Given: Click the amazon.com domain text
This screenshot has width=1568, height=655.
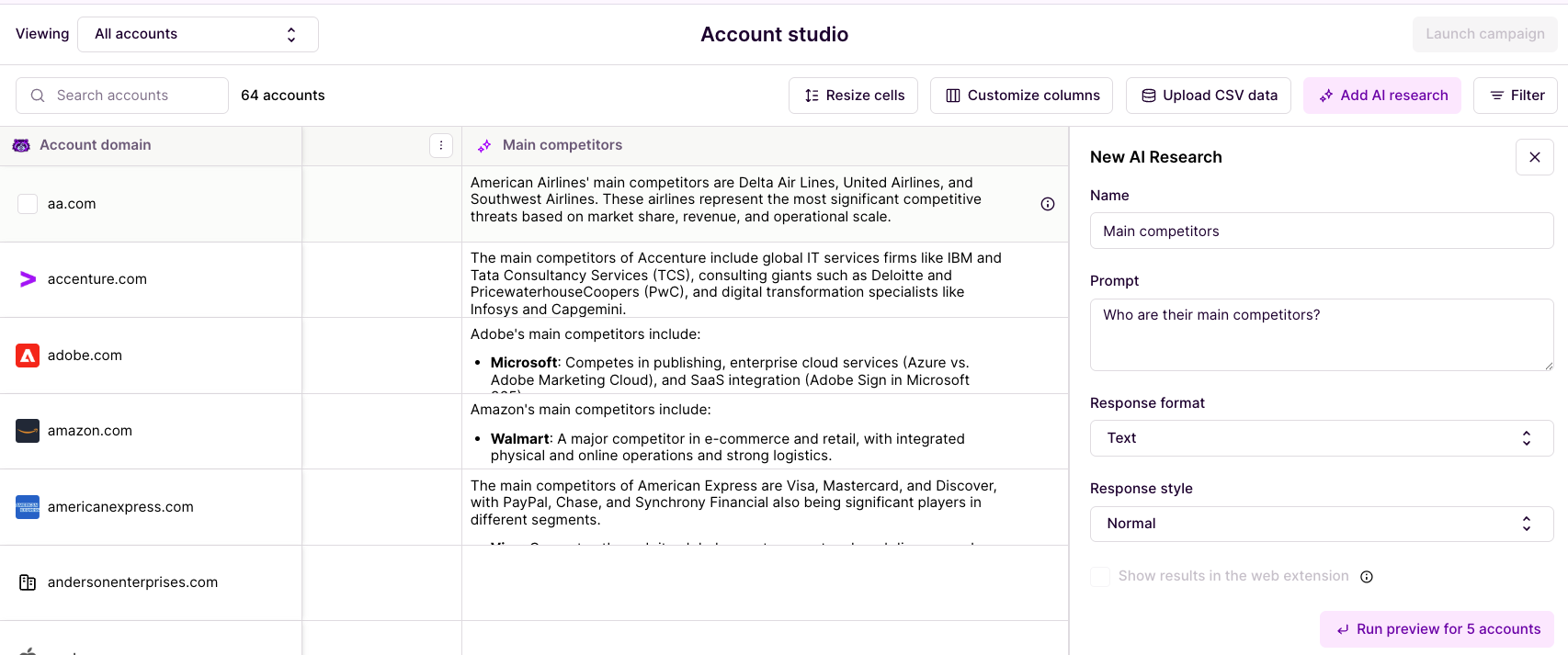Looking at the screenshot, I should 90,431.
